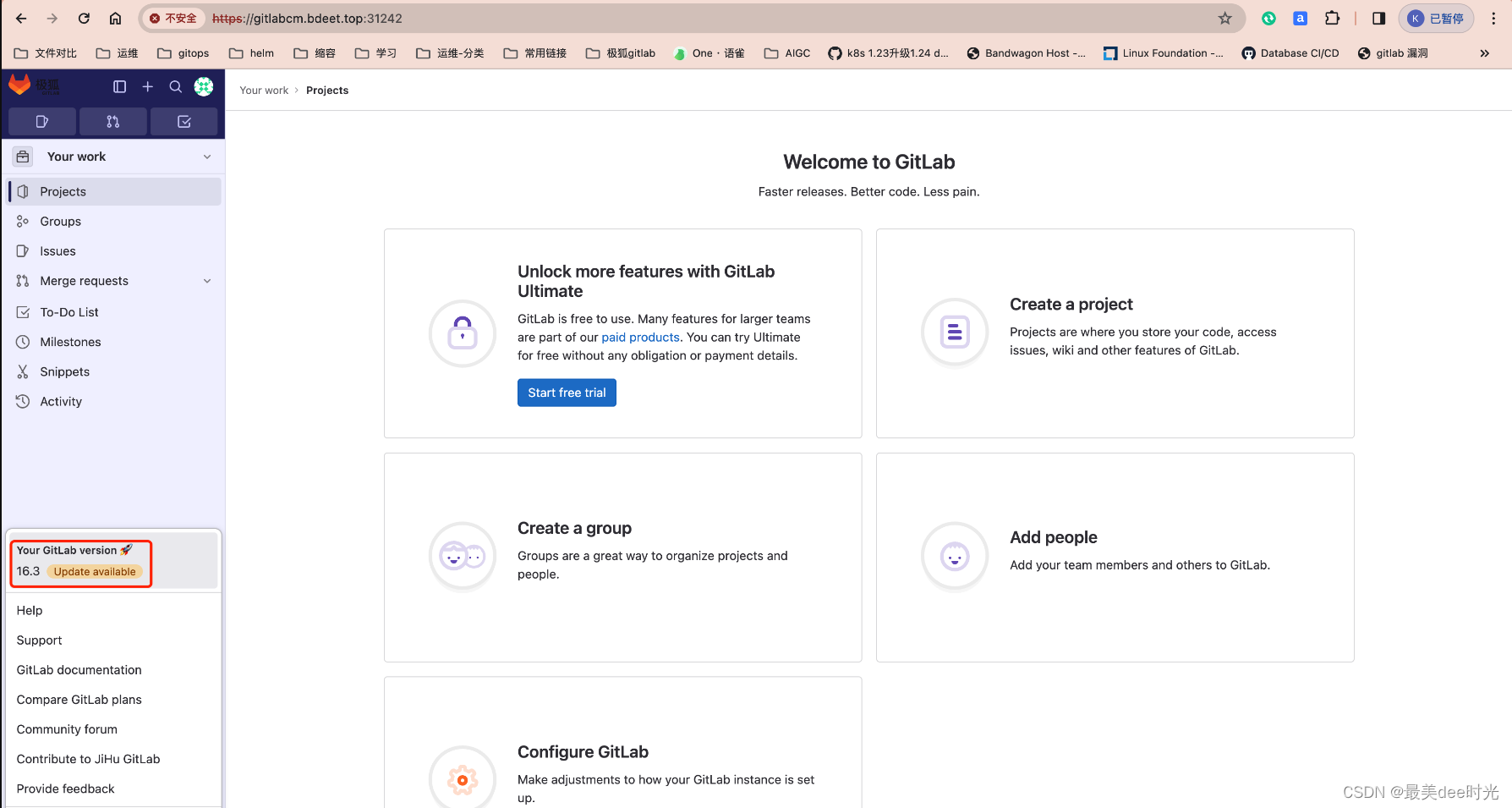Open Groups in the sidebar
This screenshot has height=808, width=1512.
click(x=113, y=221)
